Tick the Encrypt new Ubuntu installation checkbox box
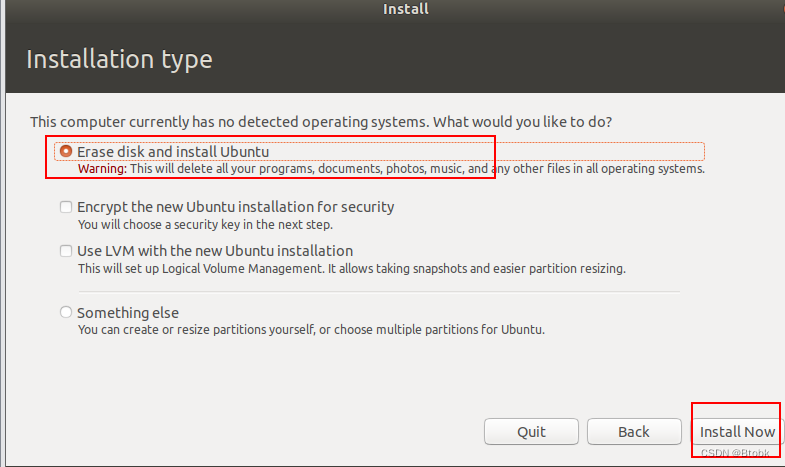Image resolution: width=785 pixels, height=467 pixels. pyautogui.click(x=66, y=207)
